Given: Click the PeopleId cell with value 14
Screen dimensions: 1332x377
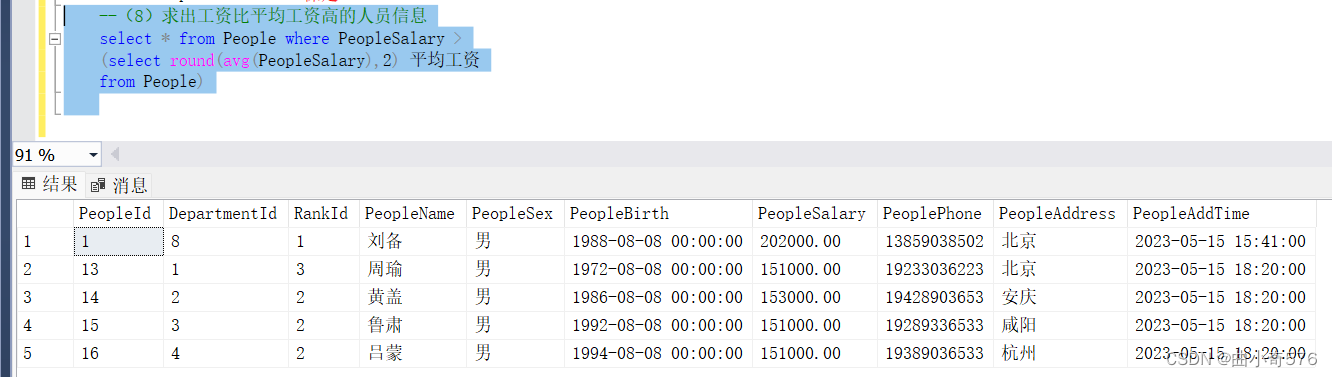Looking at the screenshot, I should (x=118, y=297).
